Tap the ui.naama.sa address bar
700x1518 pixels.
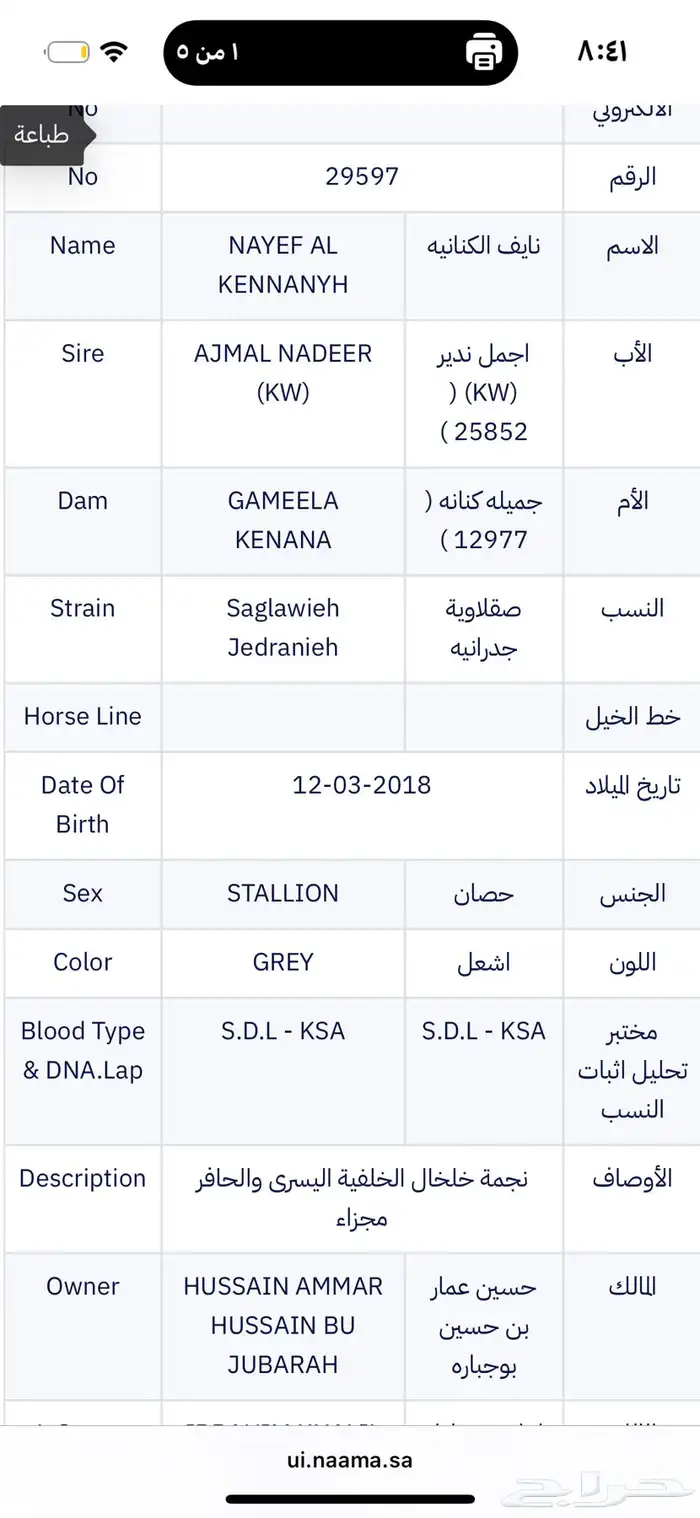coord(350,1459)
